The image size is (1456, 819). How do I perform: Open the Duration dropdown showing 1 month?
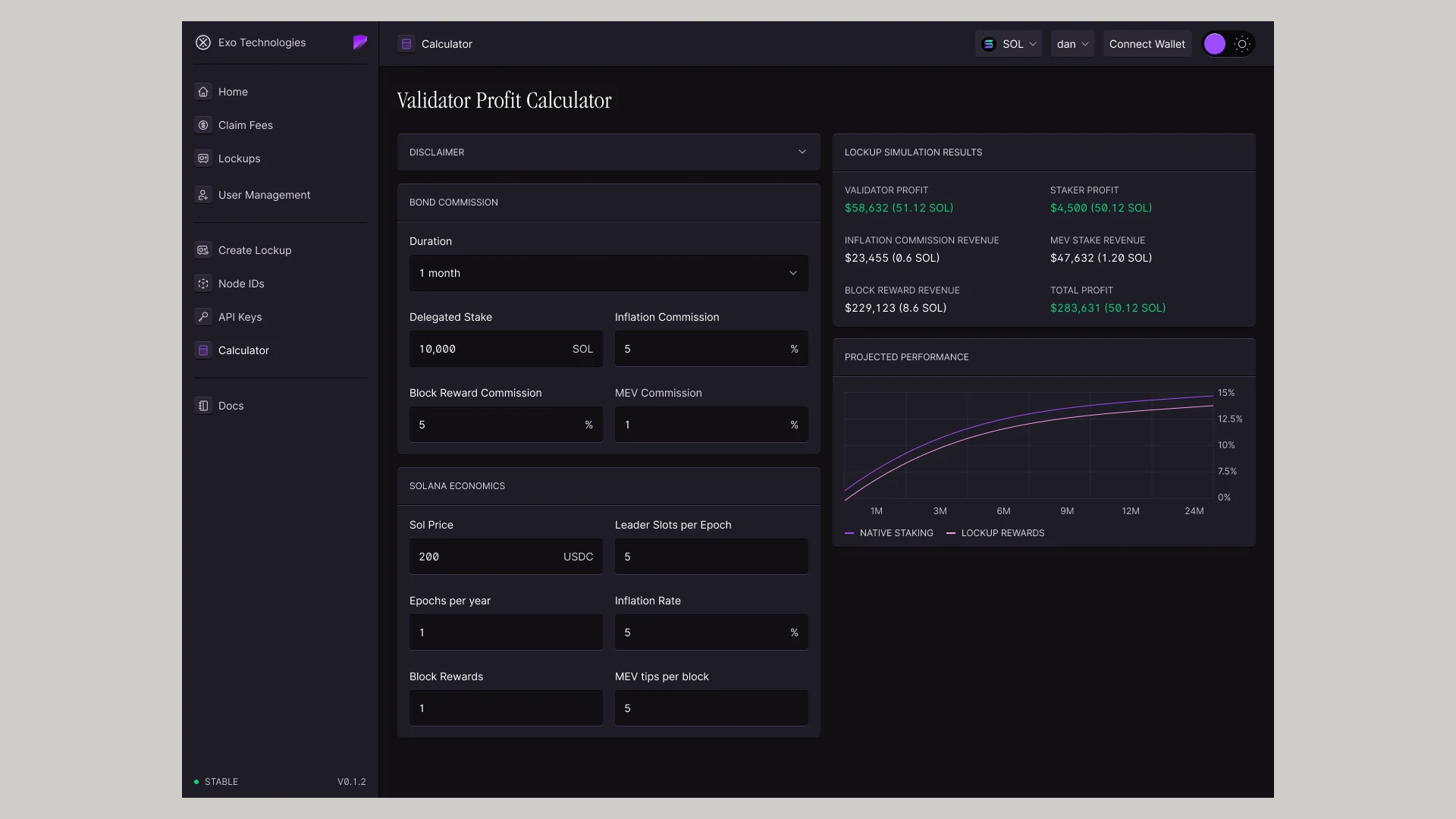[x=609, y=273]
